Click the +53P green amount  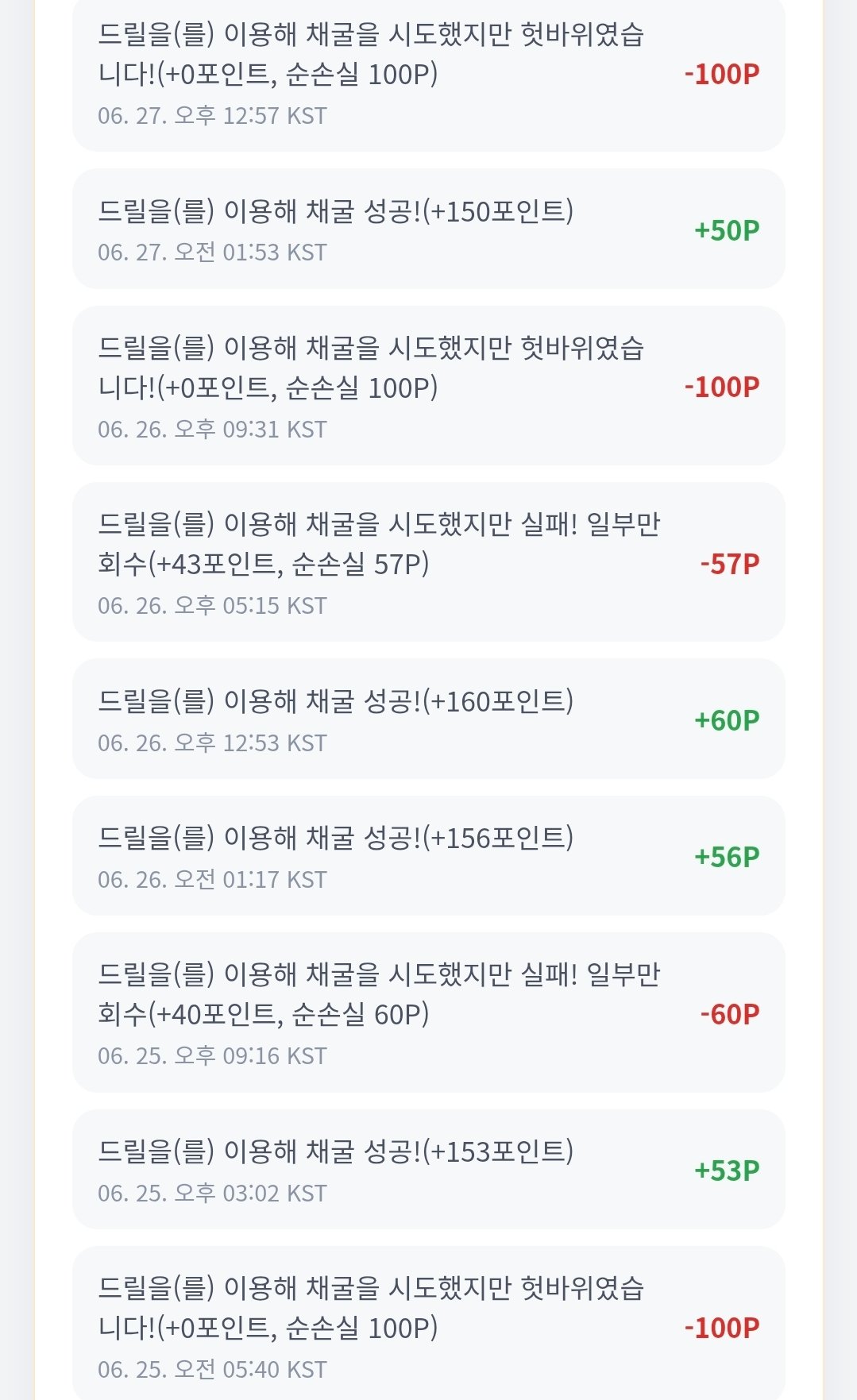[x=727, y=1170]
